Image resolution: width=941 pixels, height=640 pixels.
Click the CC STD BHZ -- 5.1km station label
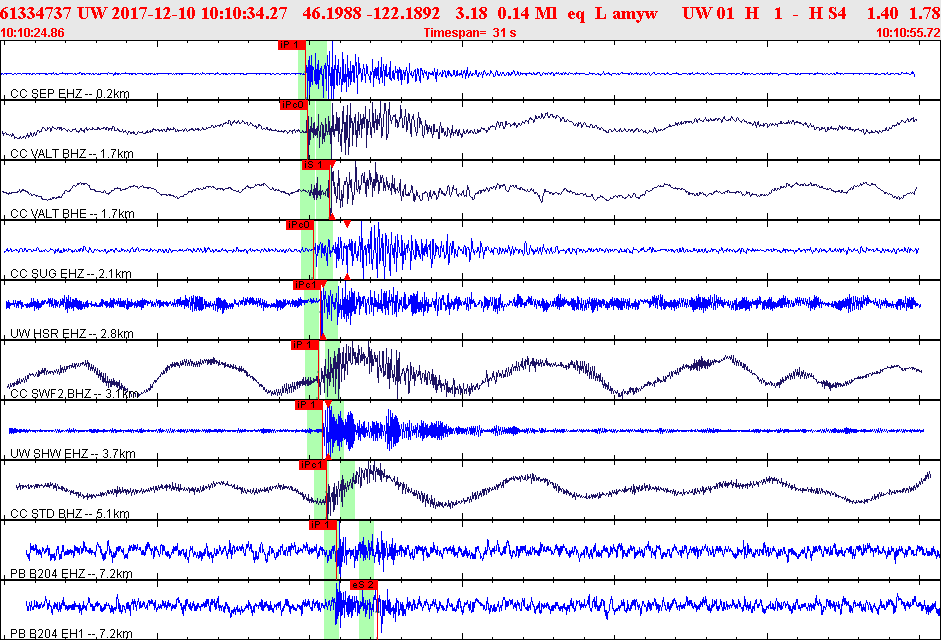click(x=70, y=514)
